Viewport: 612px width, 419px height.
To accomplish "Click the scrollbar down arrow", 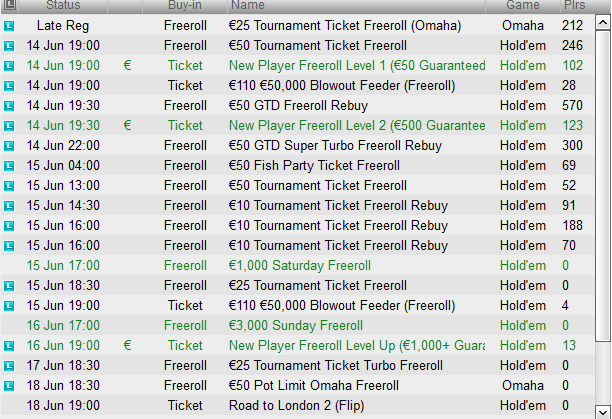I will (603, 412).
